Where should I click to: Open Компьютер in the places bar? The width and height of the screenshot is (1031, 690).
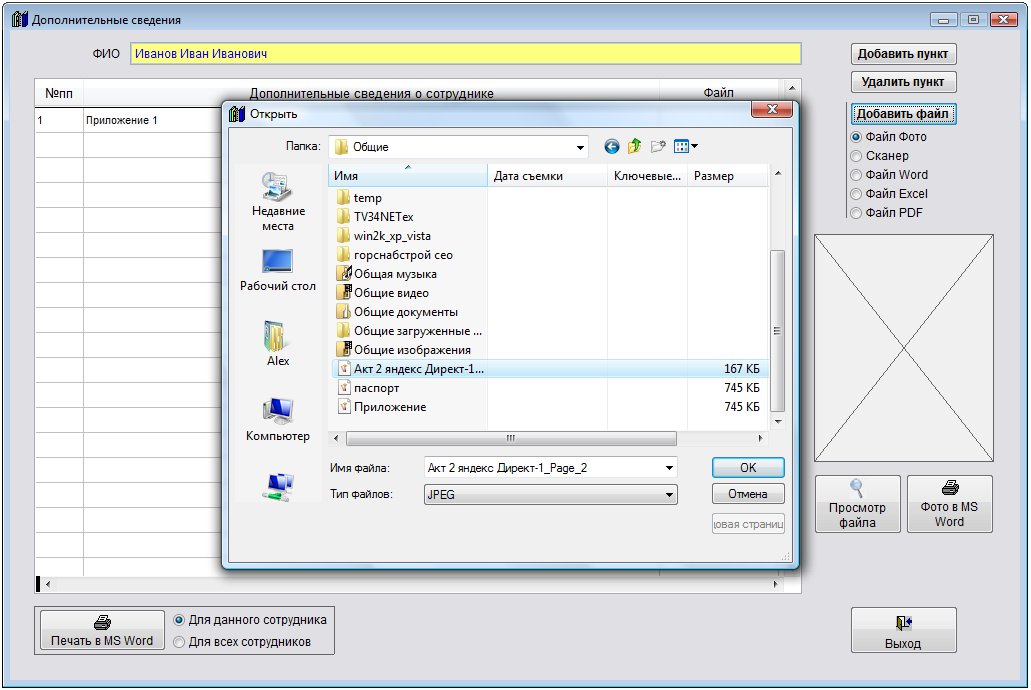click(278, 418)
